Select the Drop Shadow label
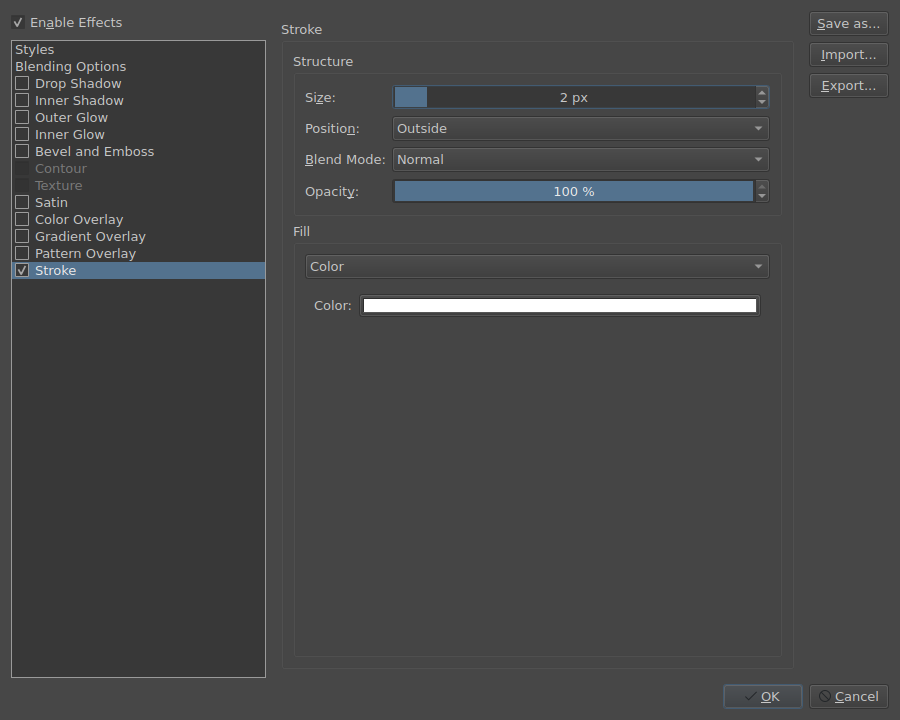 click(x=78, y=83)
